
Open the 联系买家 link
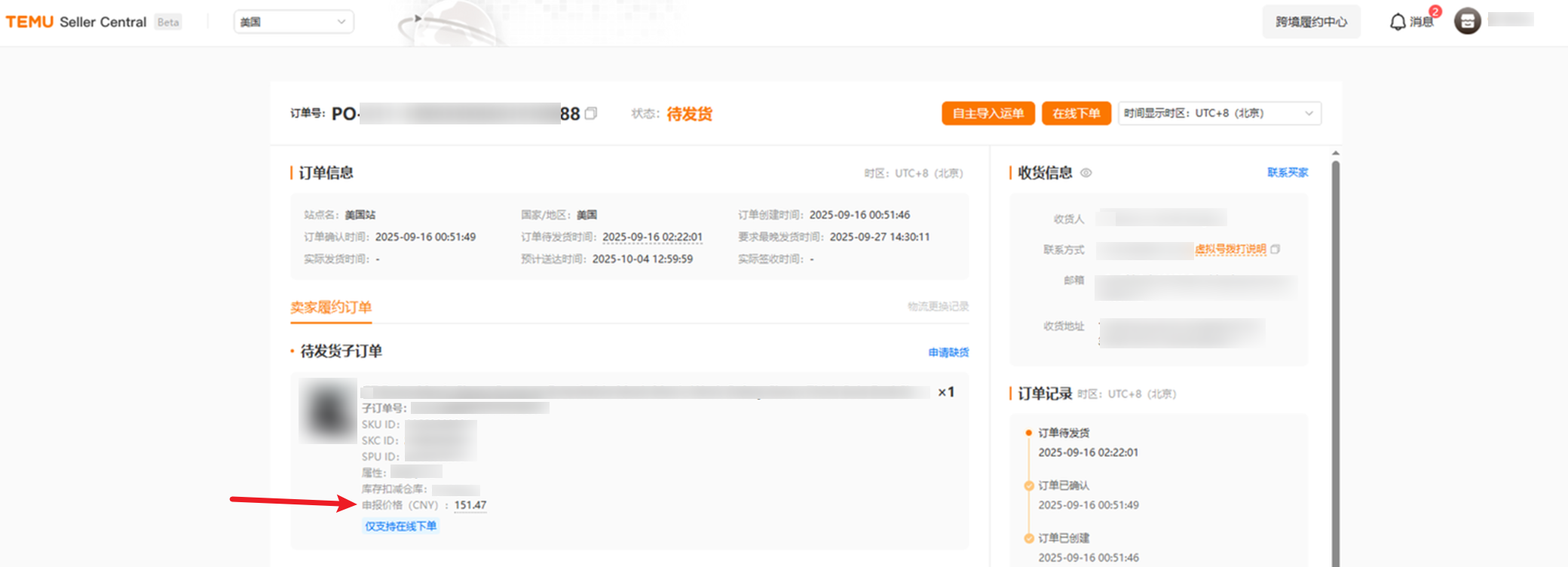tap(1287, 173)
